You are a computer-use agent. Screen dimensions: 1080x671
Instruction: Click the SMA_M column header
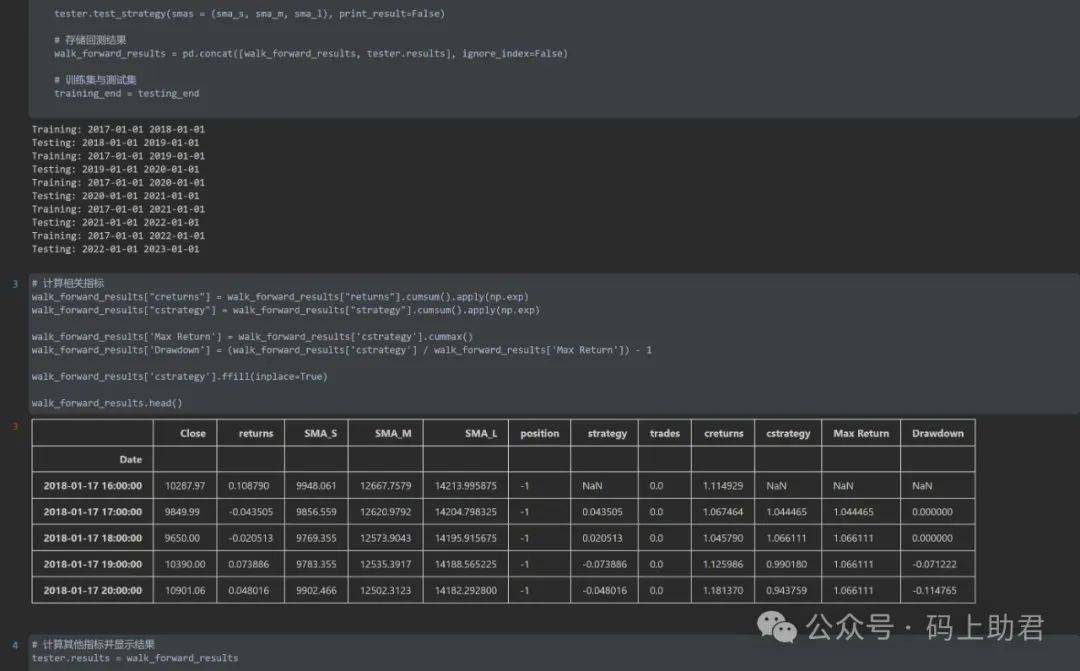click(393, 433)
